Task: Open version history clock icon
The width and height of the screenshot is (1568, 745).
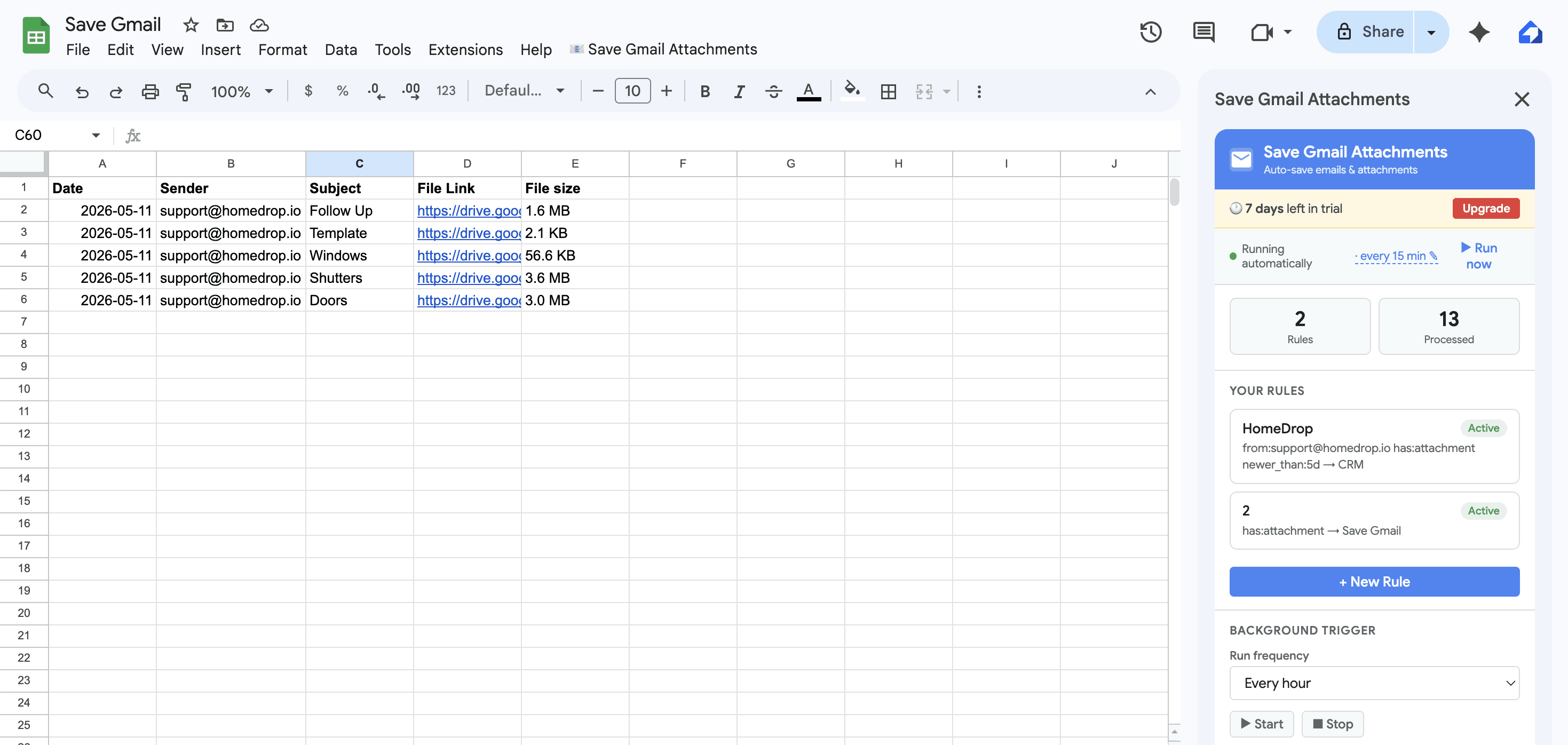Action: (x=1151, y=31)
